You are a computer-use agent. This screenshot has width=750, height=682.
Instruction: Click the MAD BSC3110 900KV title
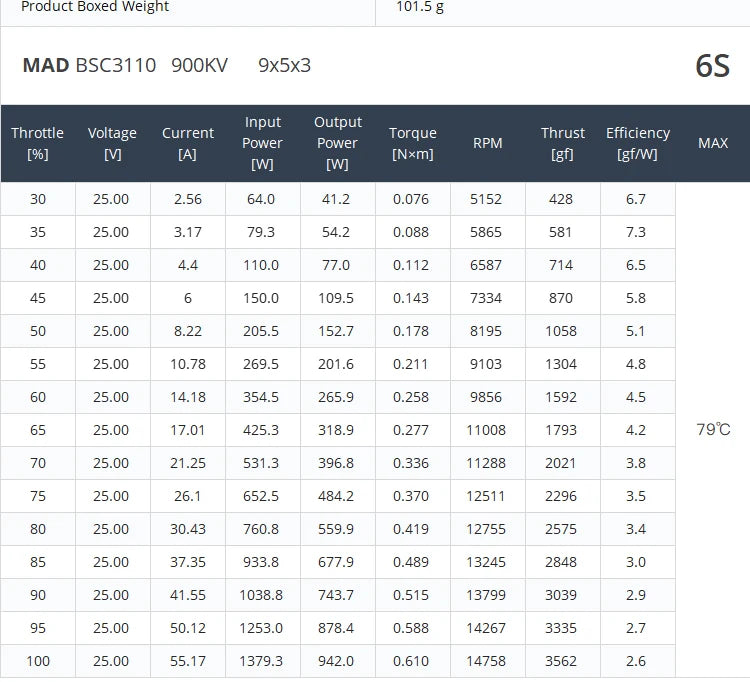125,66
